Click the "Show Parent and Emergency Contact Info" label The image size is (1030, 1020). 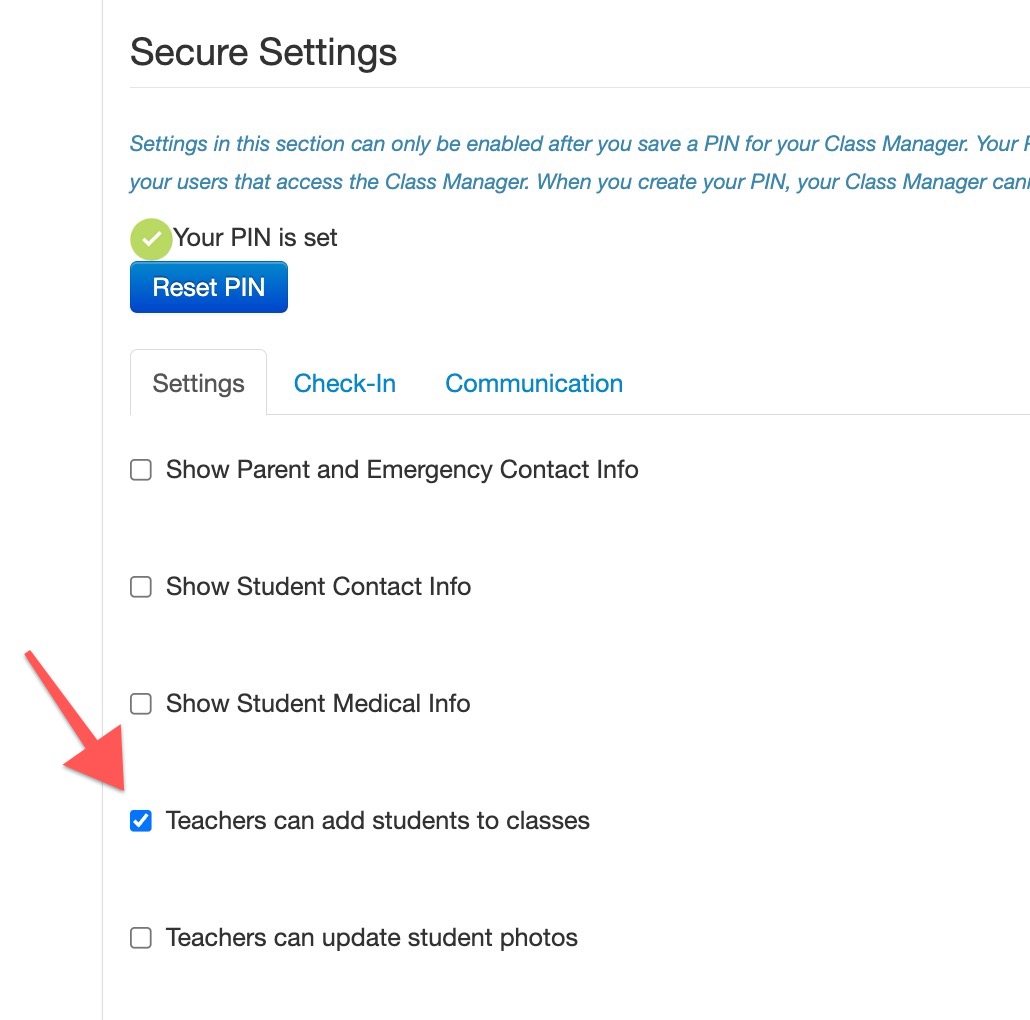coord(402,470)
